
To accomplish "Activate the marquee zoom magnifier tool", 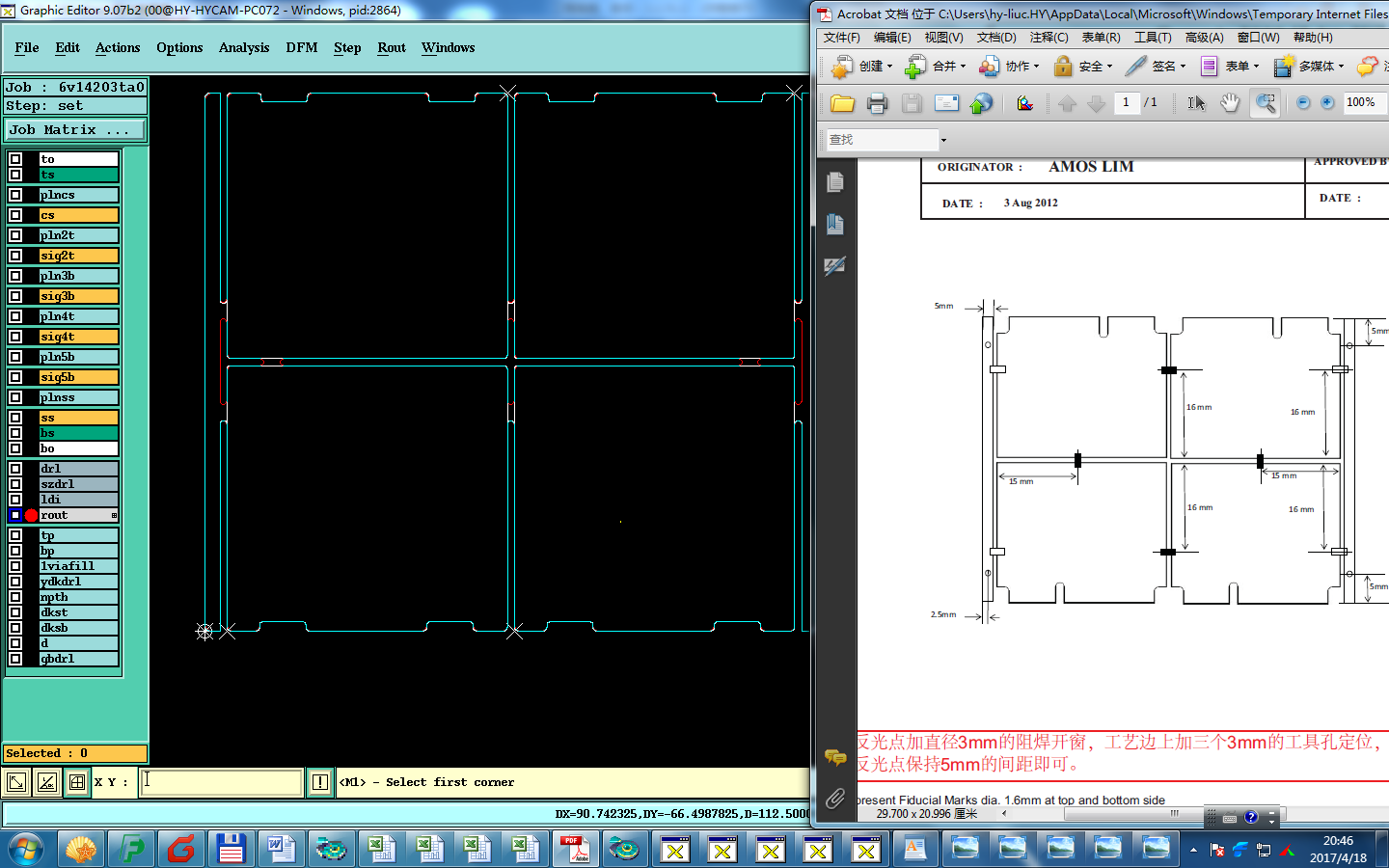I will tap(1265, 103).
